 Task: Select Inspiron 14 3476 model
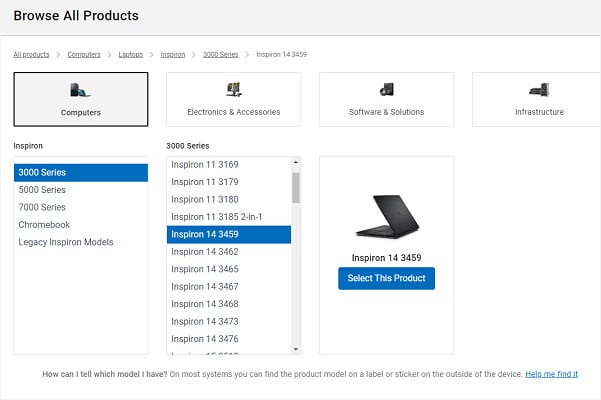click(229, 339)
